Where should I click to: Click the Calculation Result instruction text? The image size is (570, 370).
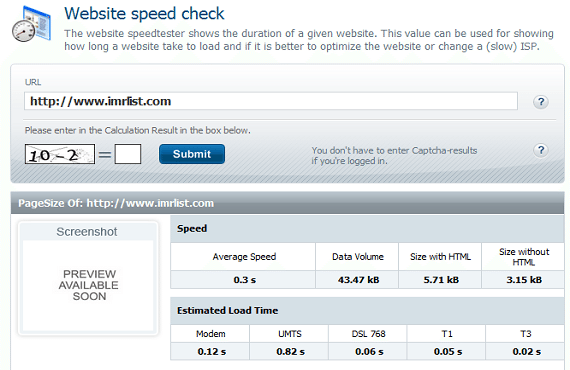click(x=137, y=130)
